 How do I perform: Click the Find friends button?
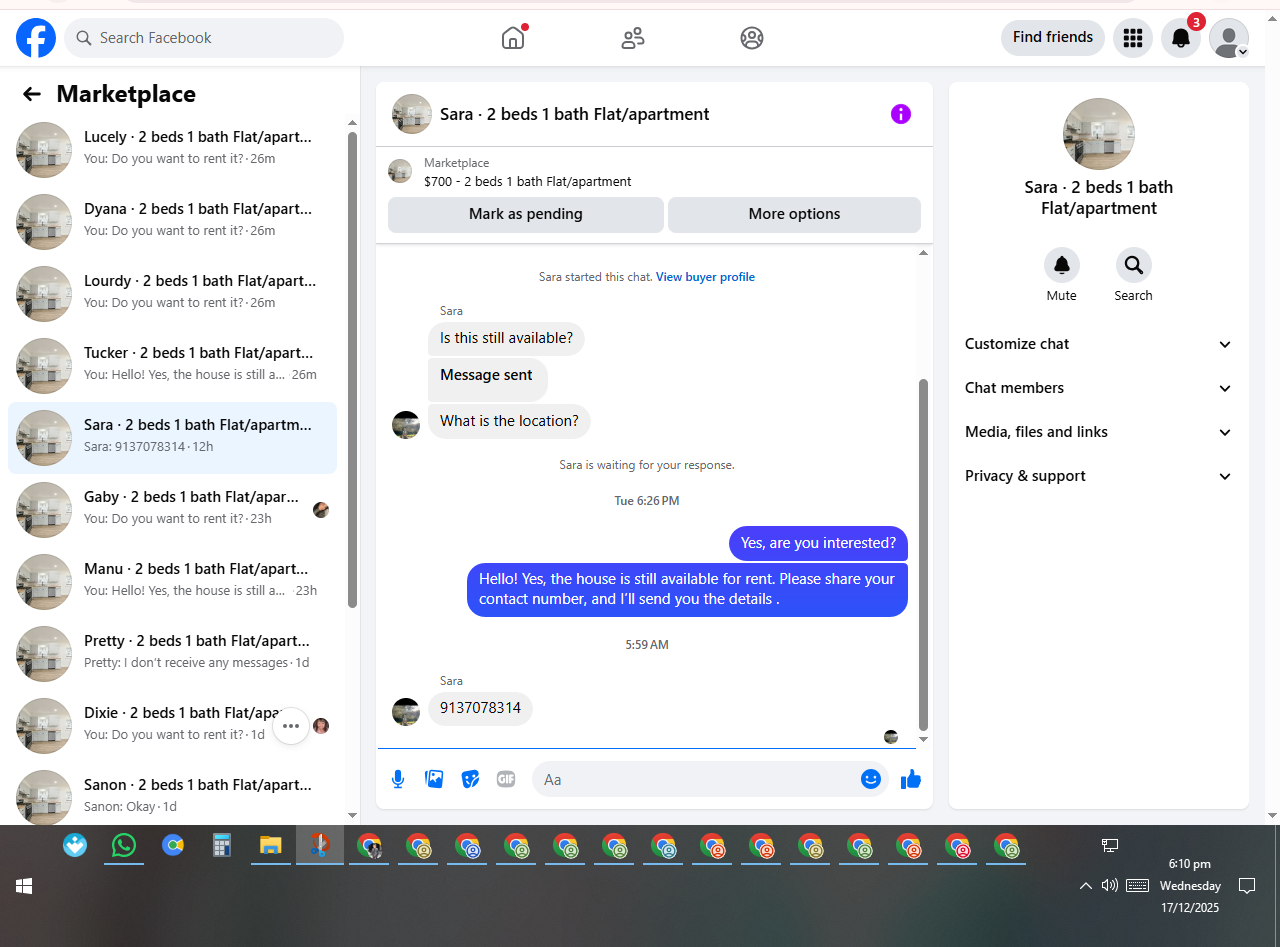(1053, 38)
